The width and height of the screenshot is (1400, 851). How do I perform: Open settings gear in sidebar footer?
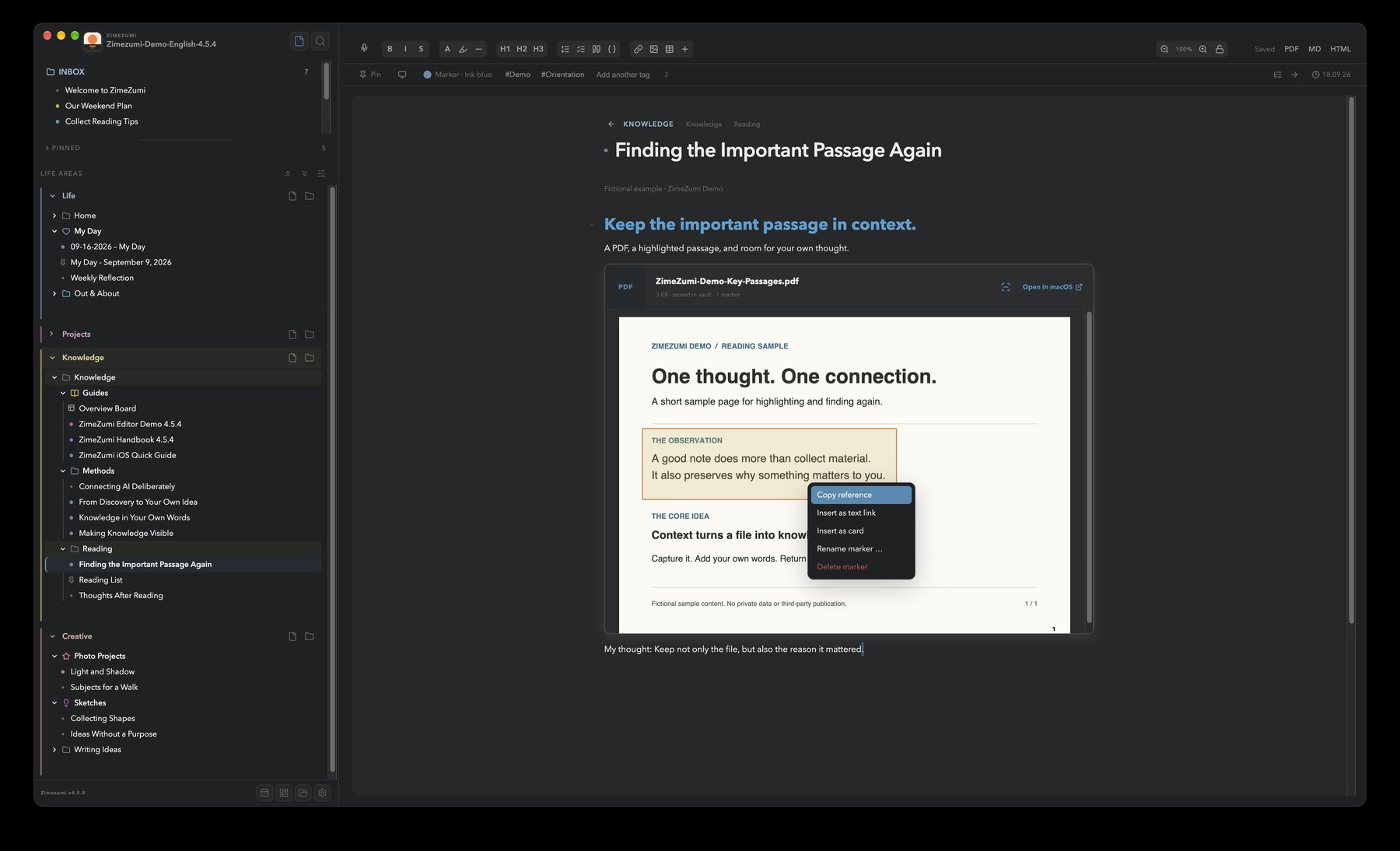pyautogui.click(x=323, y=793)
